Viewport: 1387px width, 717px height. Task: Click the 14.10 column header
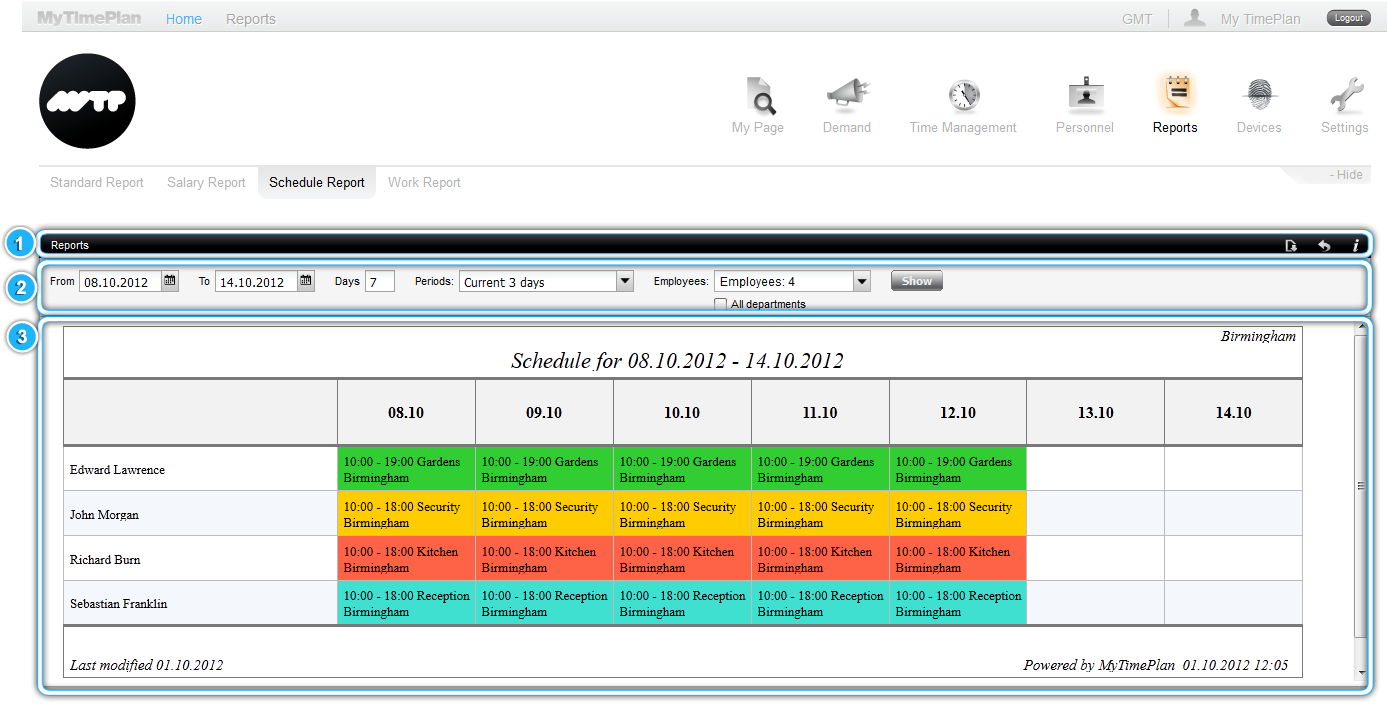point(1233,412)
